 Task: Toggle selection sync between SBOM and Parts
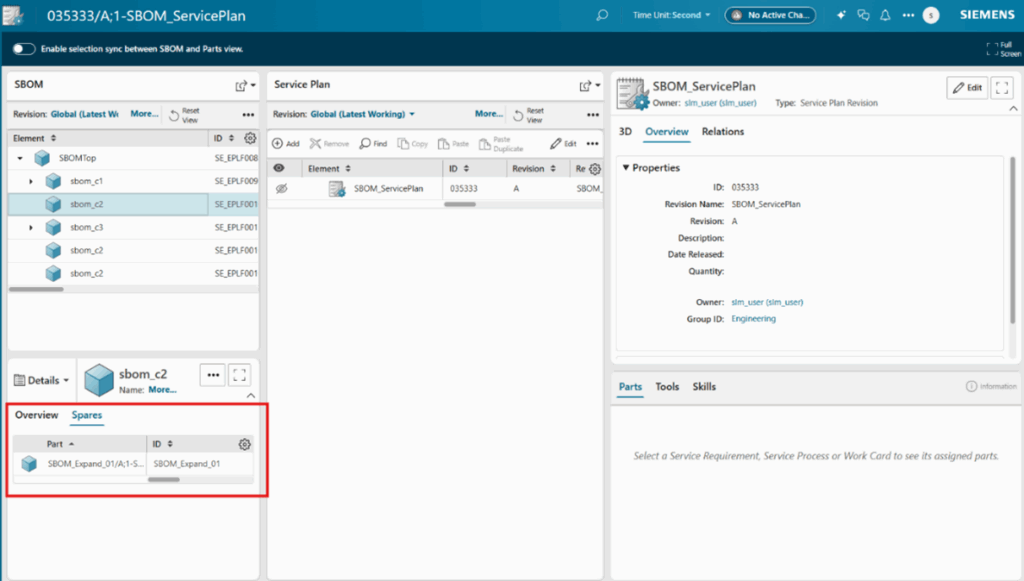(x=24, y=49)
